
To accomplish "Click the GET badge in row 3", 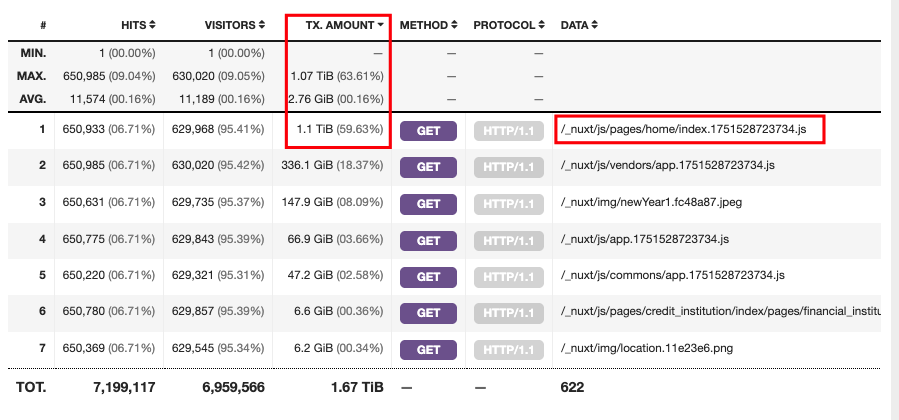I will tap(428, 204).
